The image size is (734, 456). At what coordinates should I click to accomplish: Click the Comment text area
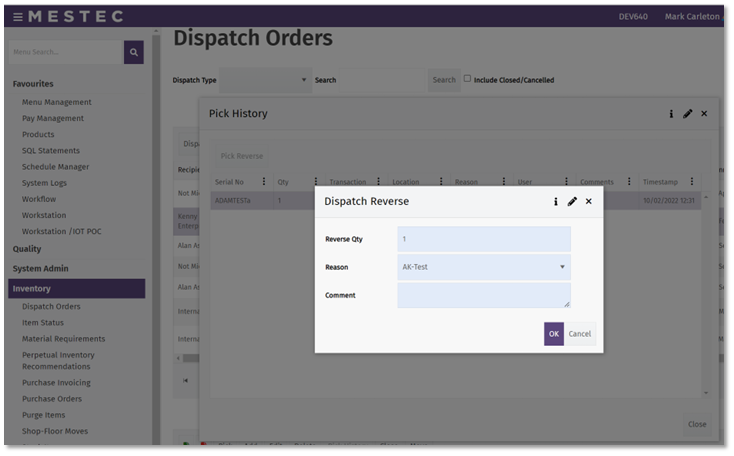point(484,295)
